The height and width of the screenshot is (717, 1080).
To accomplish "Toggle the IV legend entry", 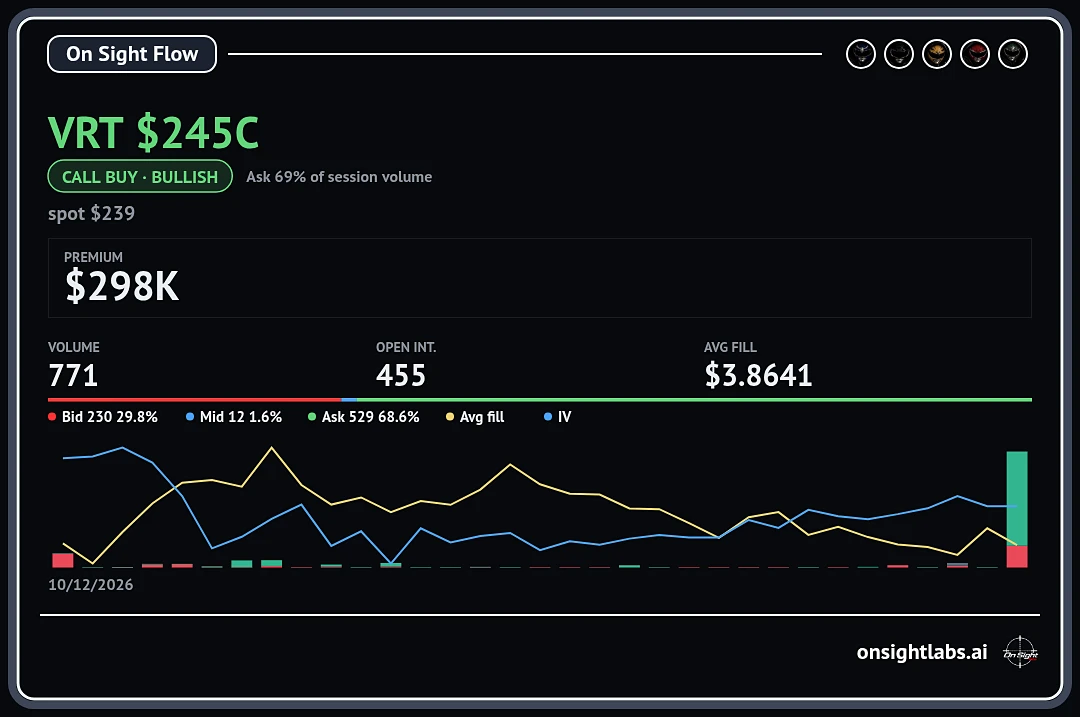I will [557, 417].
